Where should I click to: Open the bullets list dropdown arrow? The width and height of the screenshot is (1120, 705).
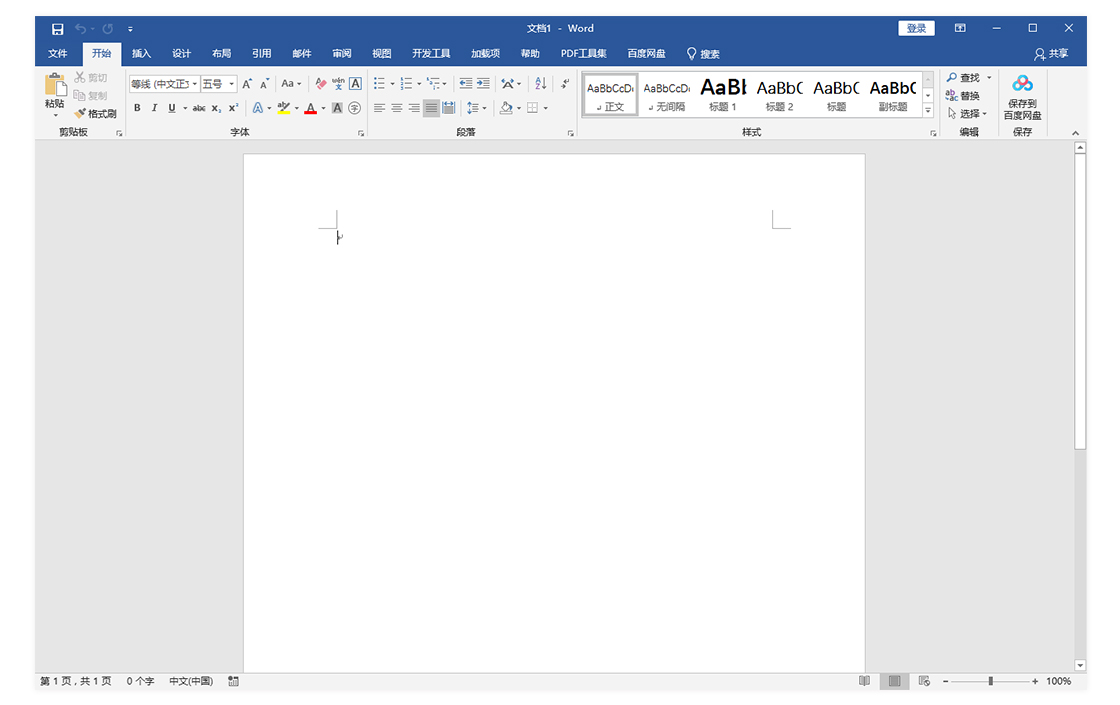click(392, 84)
